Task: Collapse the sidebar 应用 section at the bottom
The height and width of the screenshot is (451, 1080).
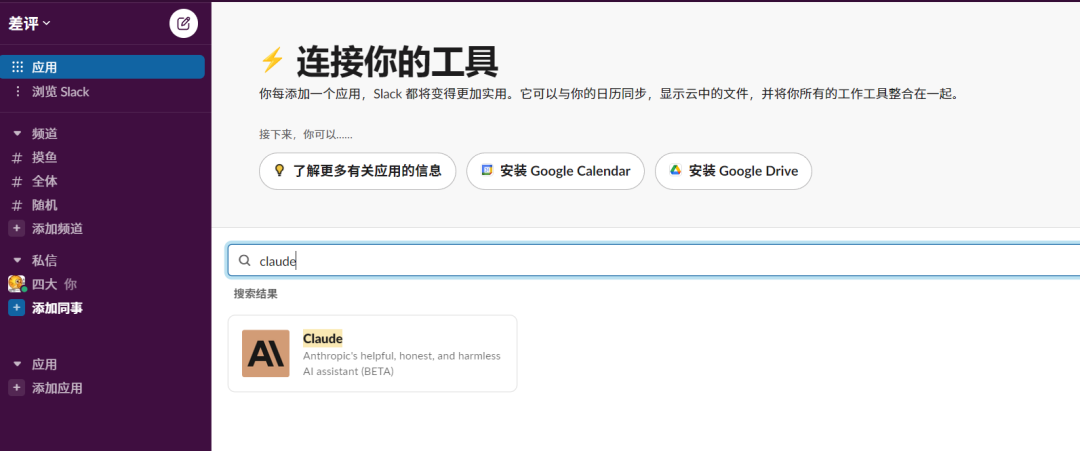Action: pos(17,364)
